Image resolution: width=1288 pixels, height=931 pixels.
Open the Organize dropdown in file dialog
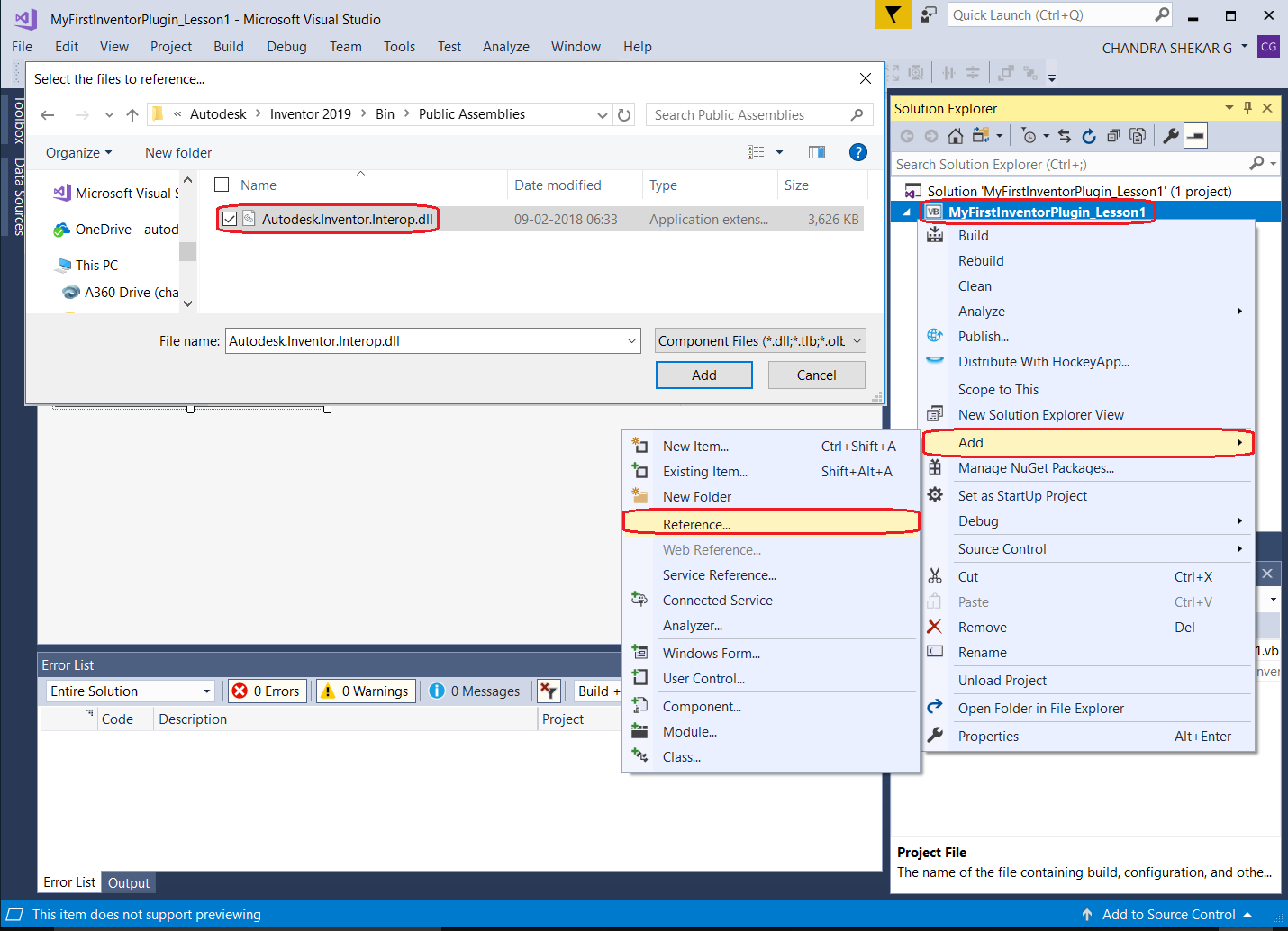click(79, 152)
